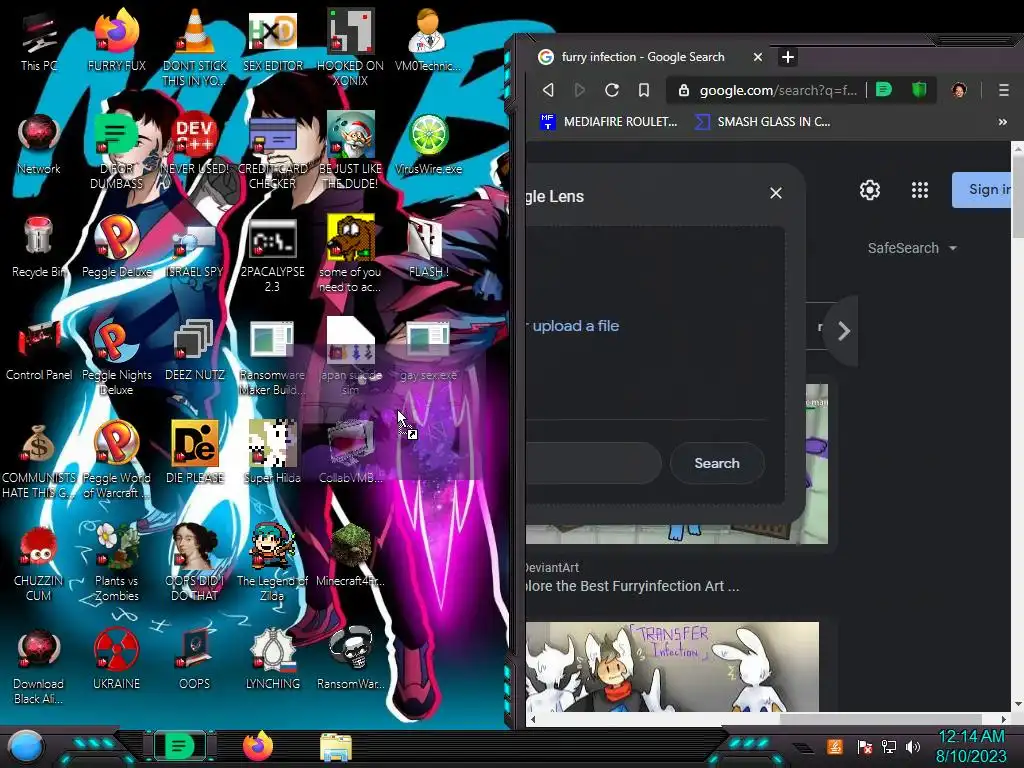Image resolution: width=1024 pixels, height=768 pixels.
Task: Select the Peggle Nights Deluxe shortcut
Action: pos(116,358)
